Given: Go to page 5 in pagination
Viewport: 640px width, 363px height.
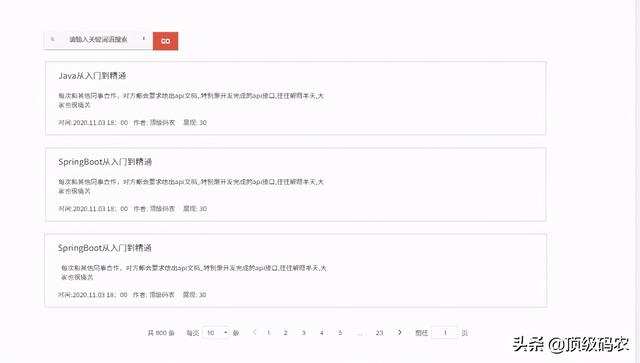Looking at the screenshot, I should coord(340,333).
